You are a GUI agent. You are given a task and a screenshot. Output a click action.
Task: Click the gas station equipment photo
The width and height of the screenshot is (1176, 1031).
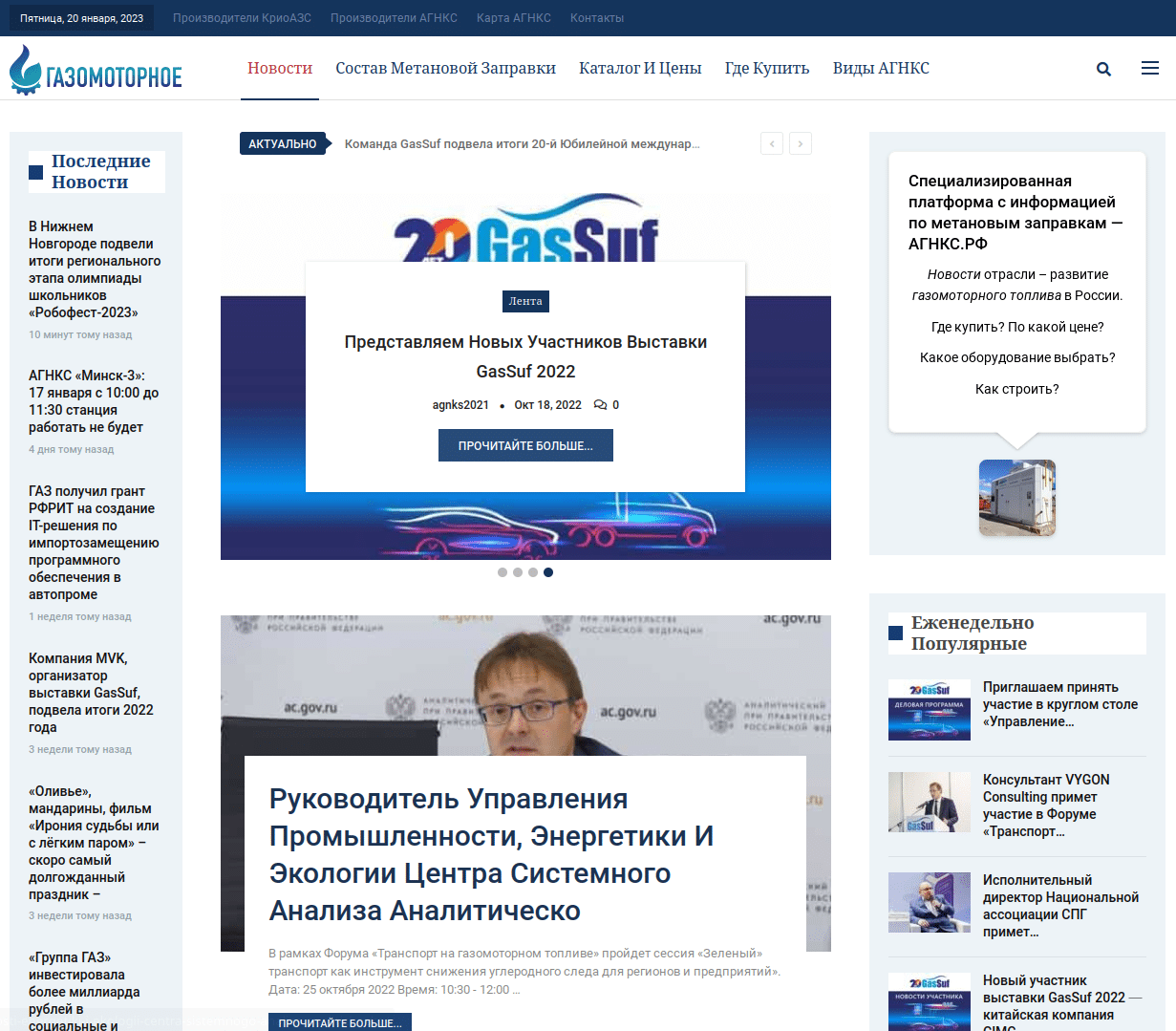(x=1017, y=498)
